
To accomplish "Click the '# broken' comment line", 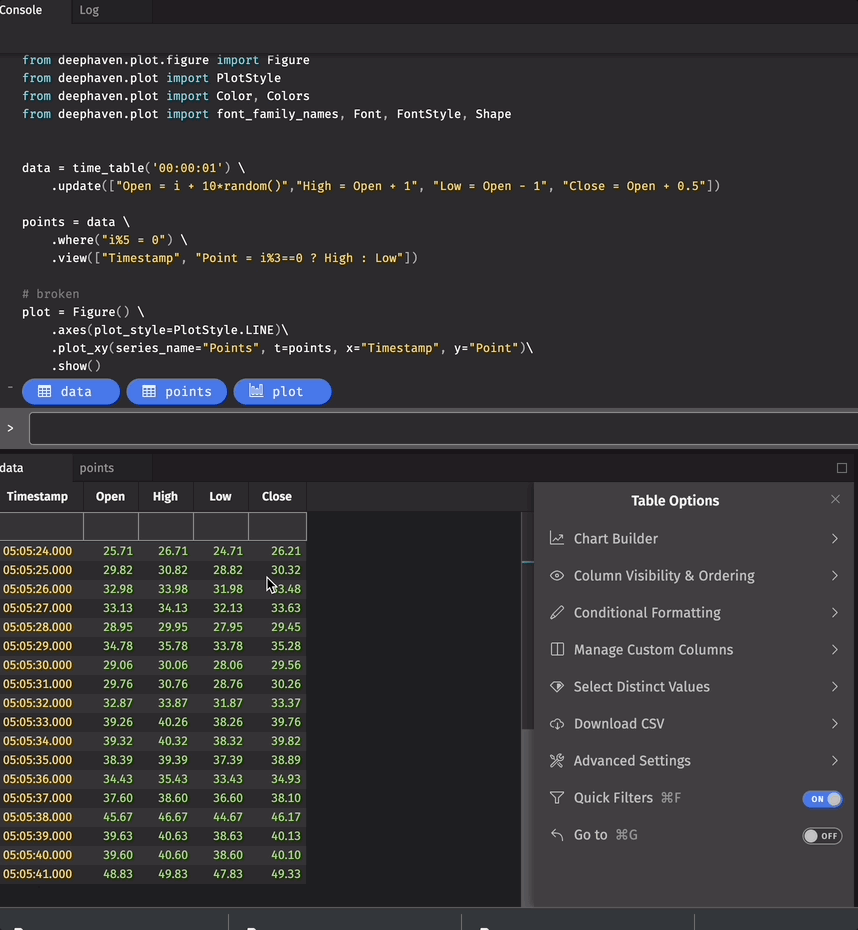I will click(x=50, y=294).
